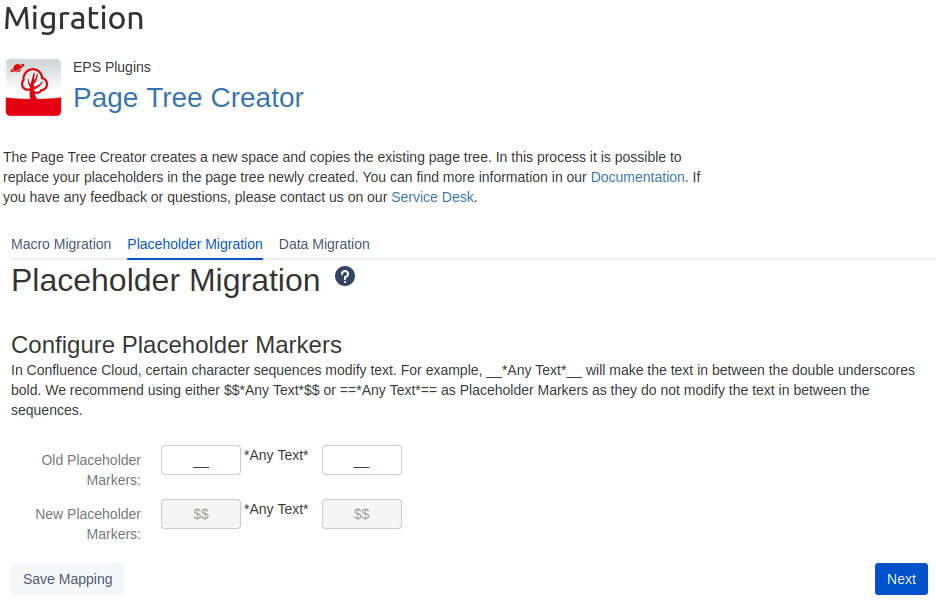Click the New Placeholder Markers label

tap(88, 524)
